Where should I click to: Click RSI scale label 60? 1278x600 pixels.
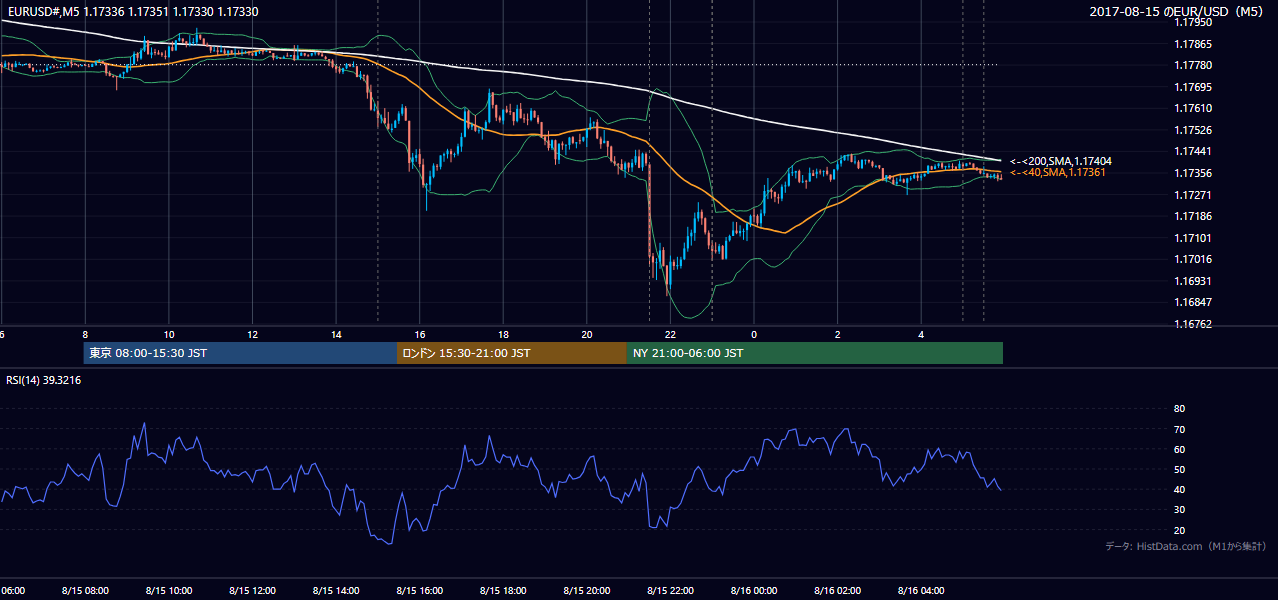1179,449
